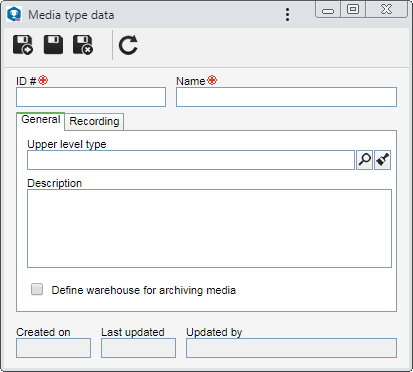Click inside the Upper level type field
413x372 pixels.
(191, 160)
